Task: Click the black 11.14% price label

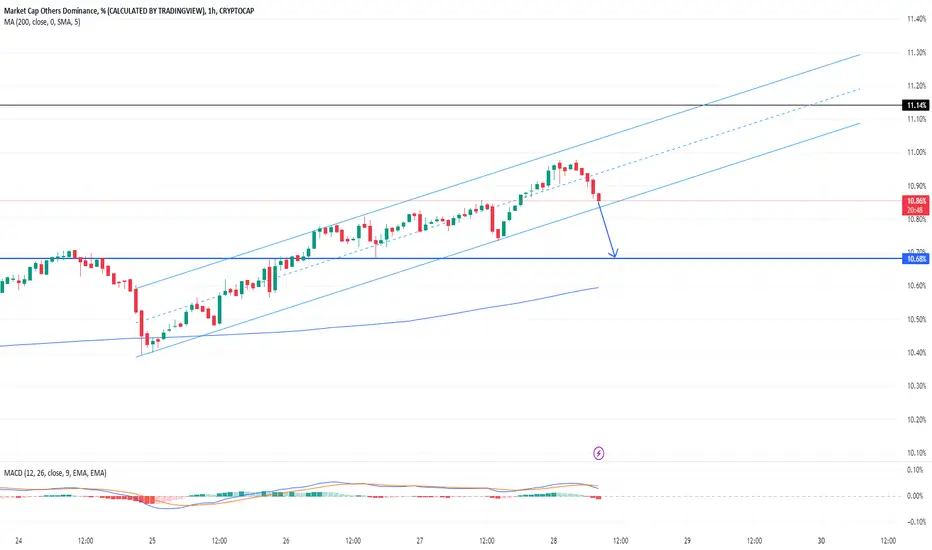Action: click(915, 105)
